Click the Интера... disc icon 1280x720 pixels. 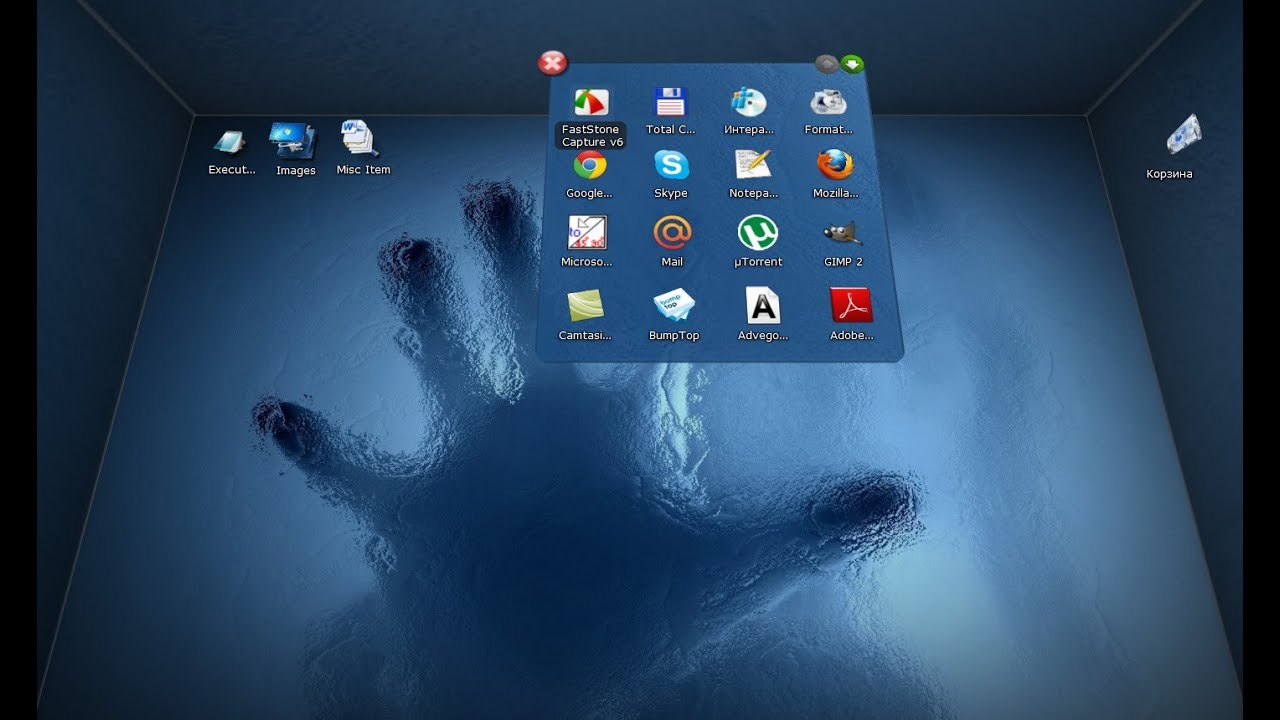coord(748,102)
